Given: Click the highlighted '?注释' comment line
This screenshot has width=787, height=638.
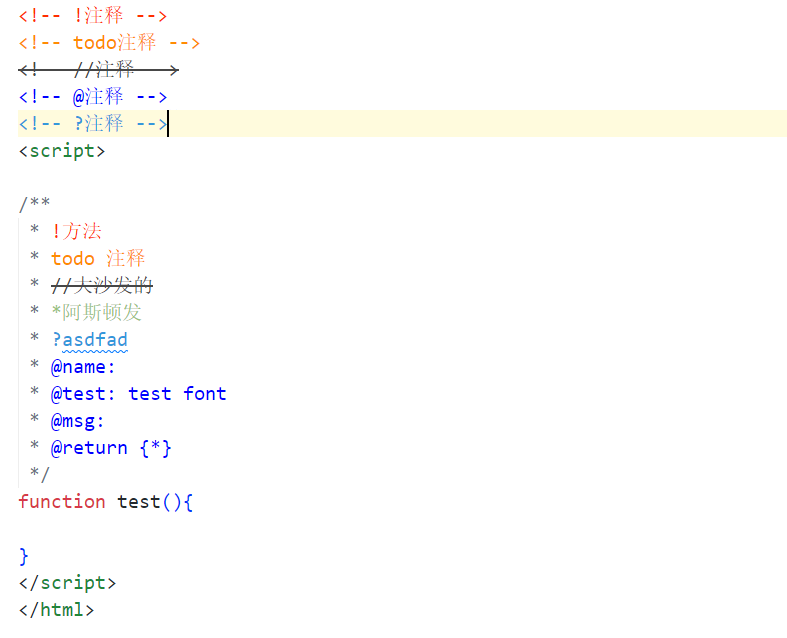Looking at the screenshot, I should (x=93, y=124).
